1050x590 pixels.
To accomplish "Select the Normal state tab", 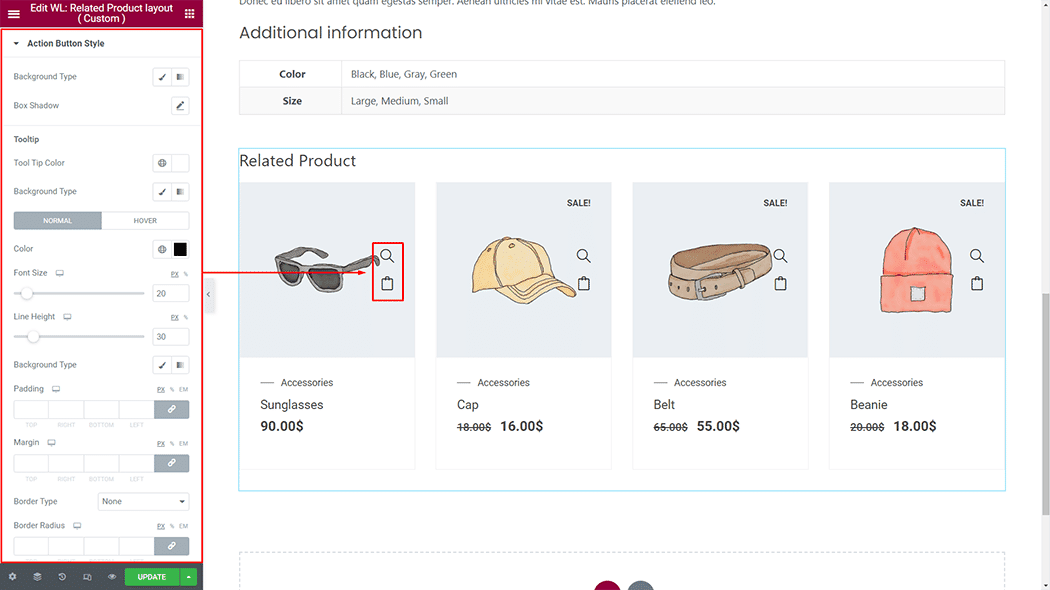I will 57,221.
